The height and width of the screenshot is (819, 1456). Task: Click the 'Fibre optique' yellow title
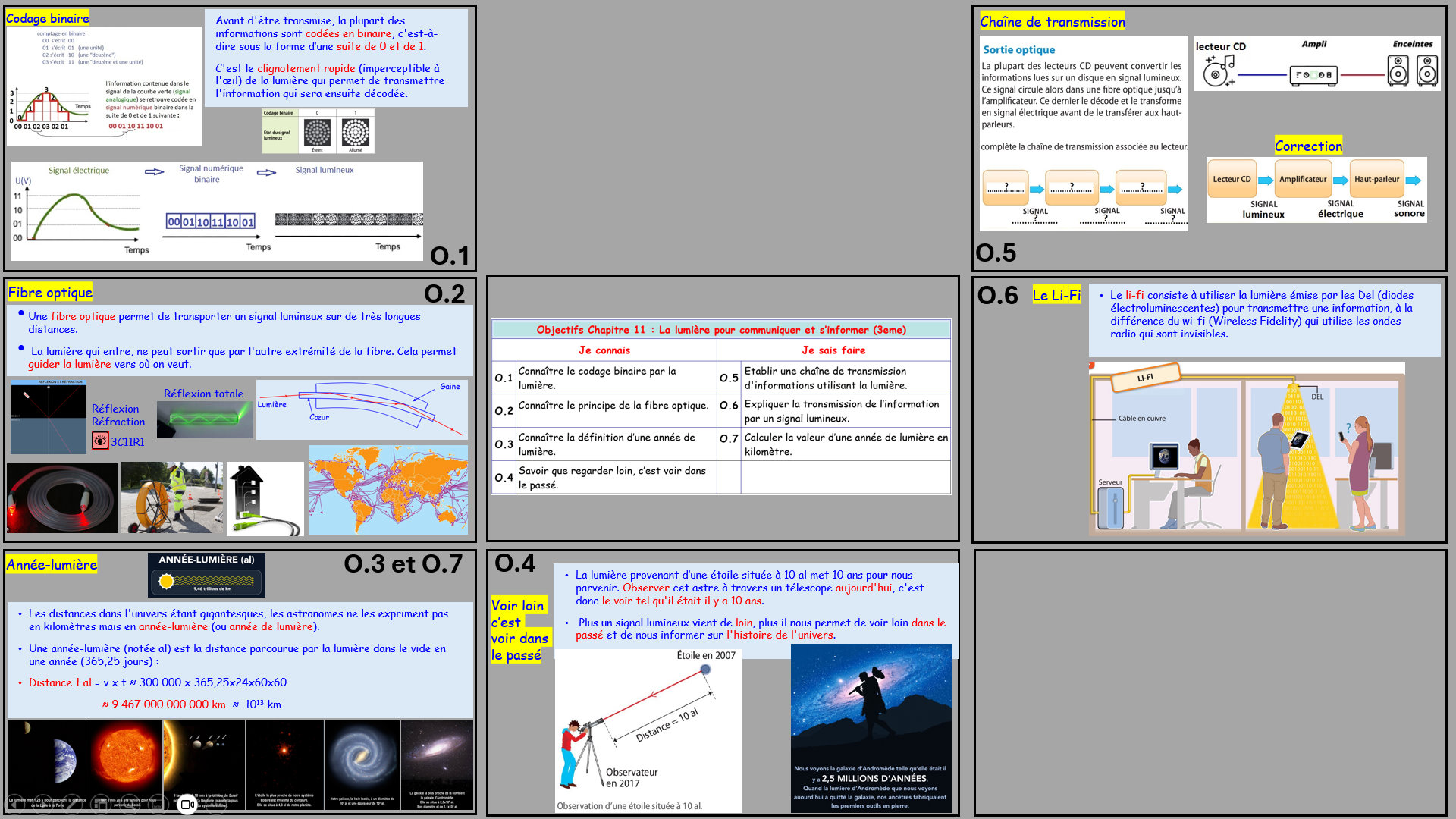coord(50,293)
